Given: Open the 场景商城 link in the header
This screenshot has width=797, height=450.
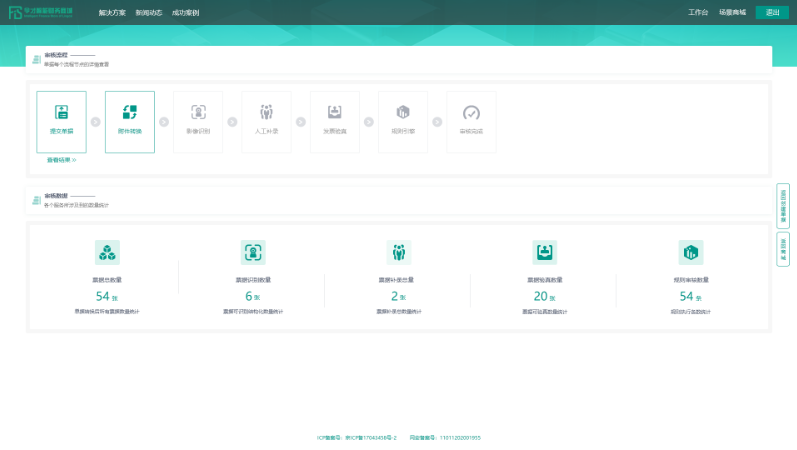Looking at the screenshot, I should [733, 12].
